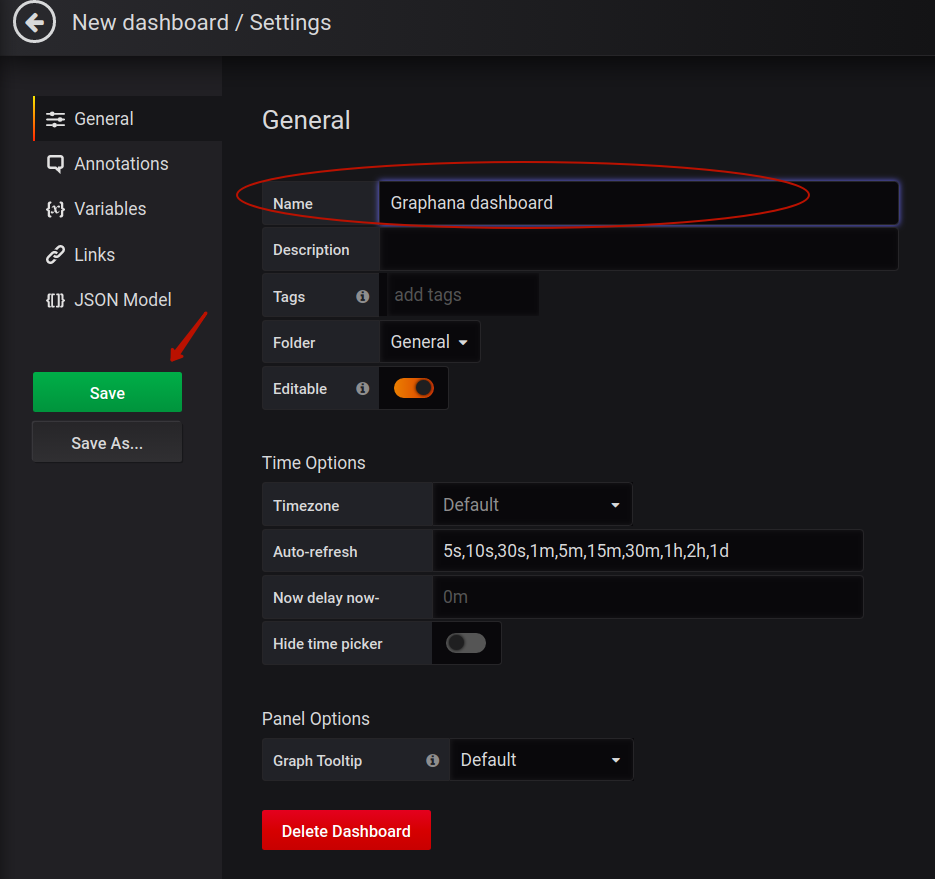Image resolution: width=935 pixels, height=879 pixels.
Task: Enable the Hide time picker switch
Action: 466,643
